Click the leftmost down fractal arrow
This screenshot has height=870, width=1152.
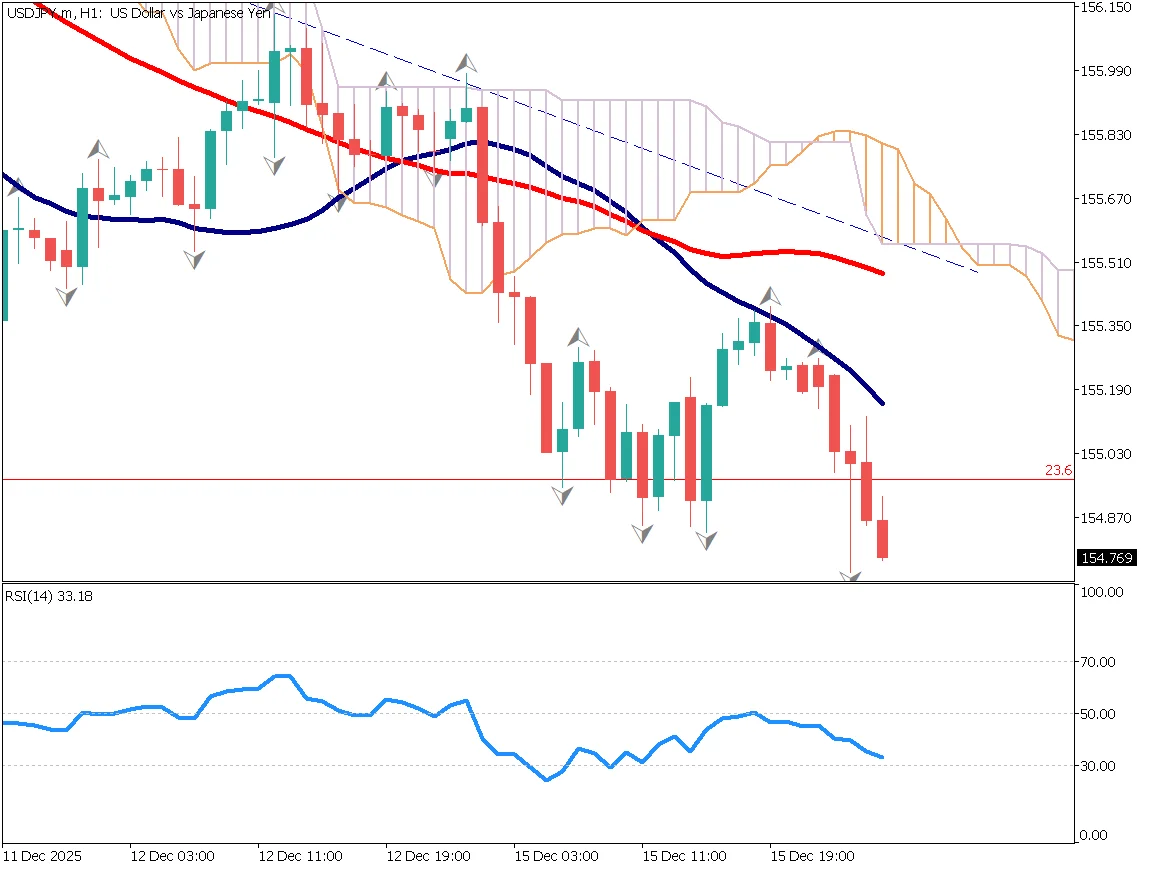click(66, 296)
